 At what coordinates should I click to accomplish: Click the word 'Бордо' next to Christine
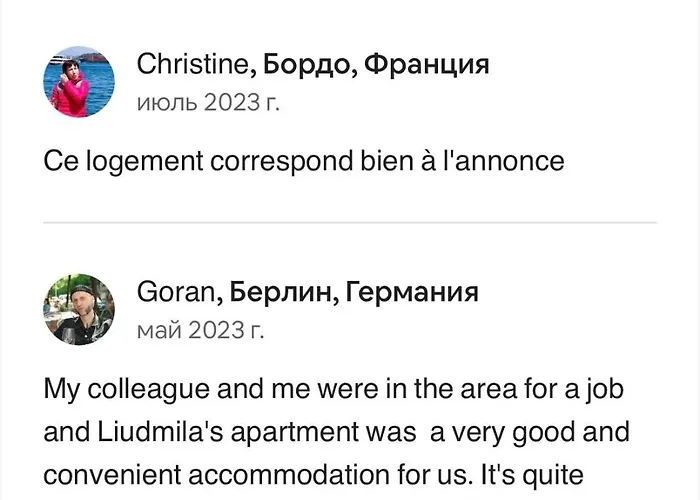(307, 66)
